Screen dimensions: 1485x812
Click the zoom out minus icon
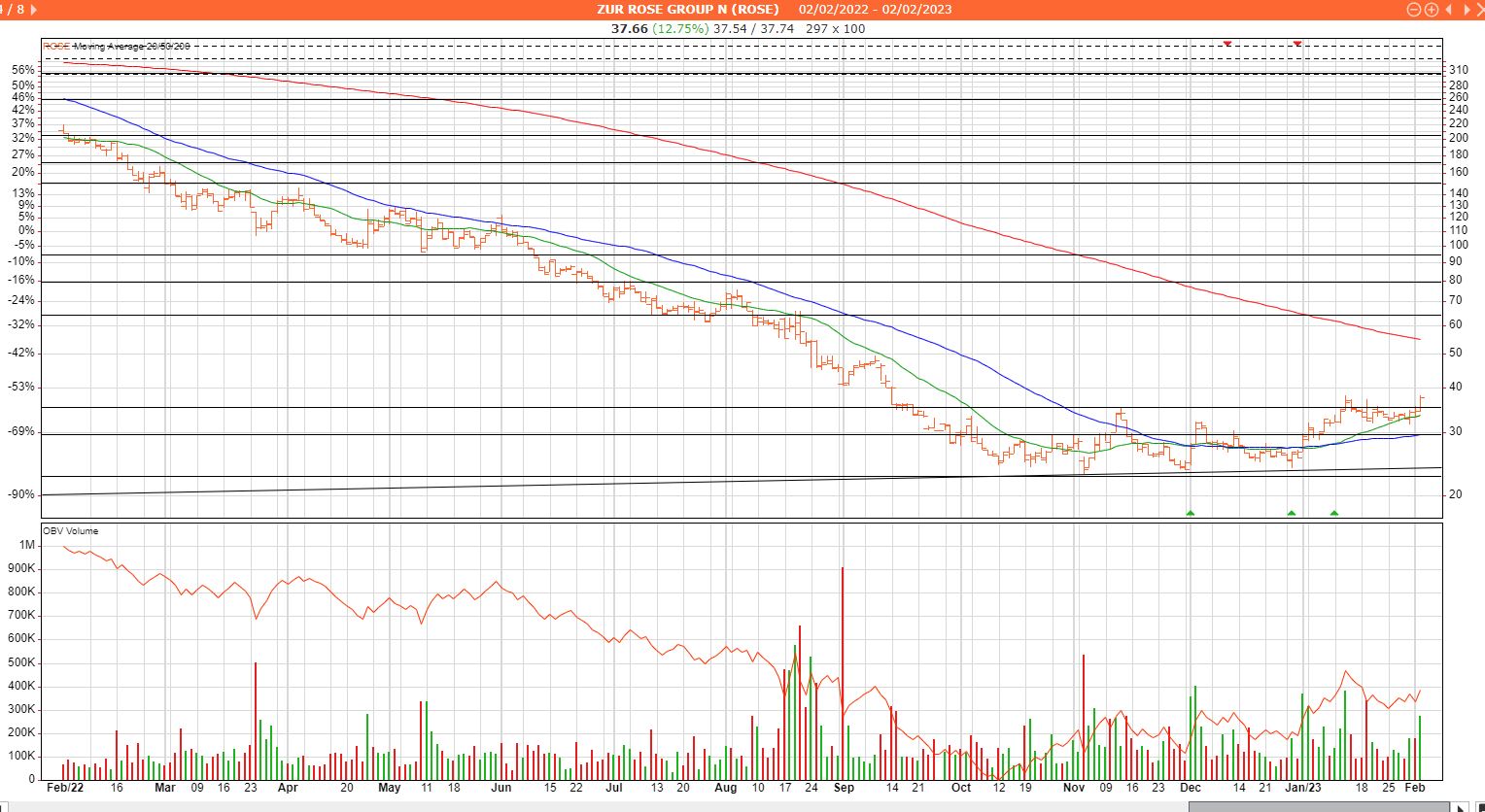pyautogui.click(x=1414, y=10)
